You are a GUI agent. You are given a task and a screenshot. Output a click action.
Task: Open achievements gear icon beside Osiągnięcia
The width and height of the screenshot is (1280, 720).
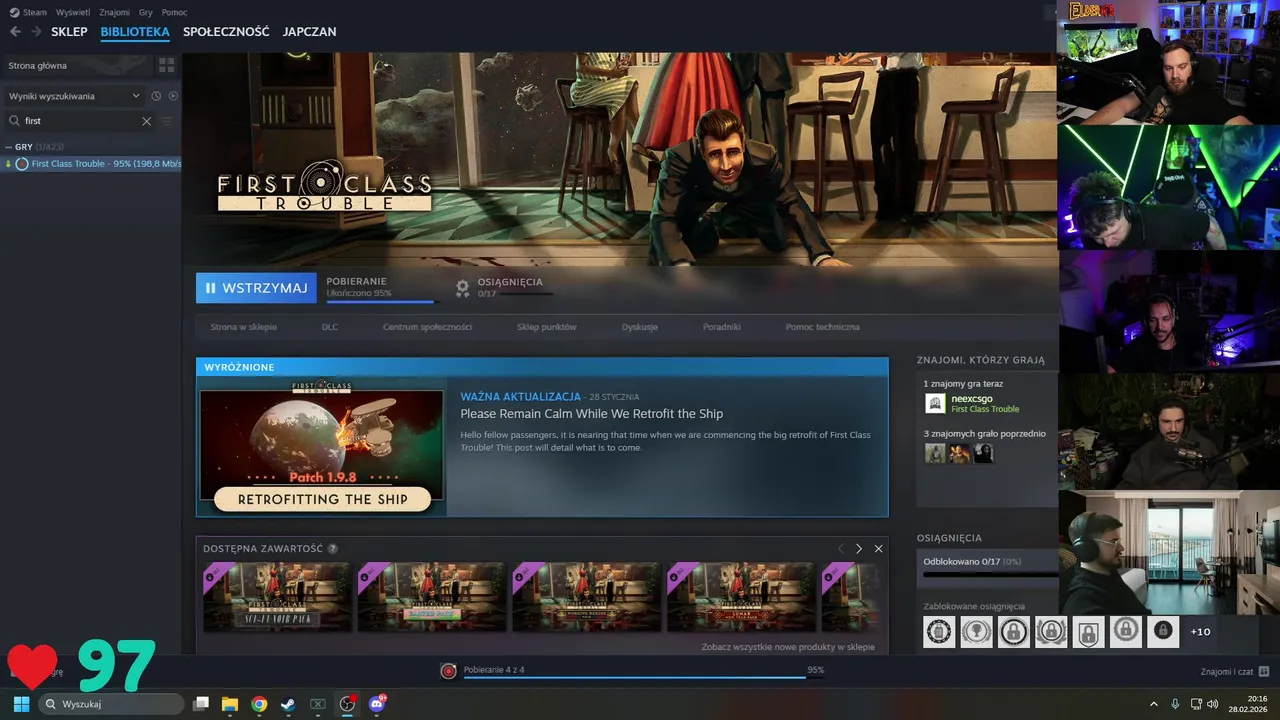462,287
